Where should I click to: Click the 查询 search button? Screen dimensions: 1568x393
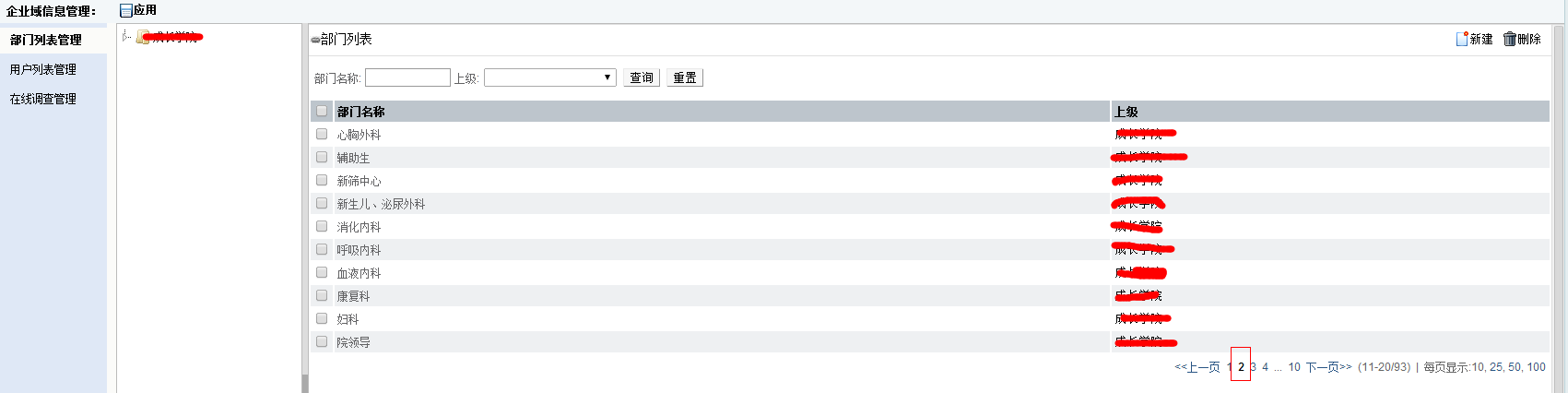(x=642, y=77)
